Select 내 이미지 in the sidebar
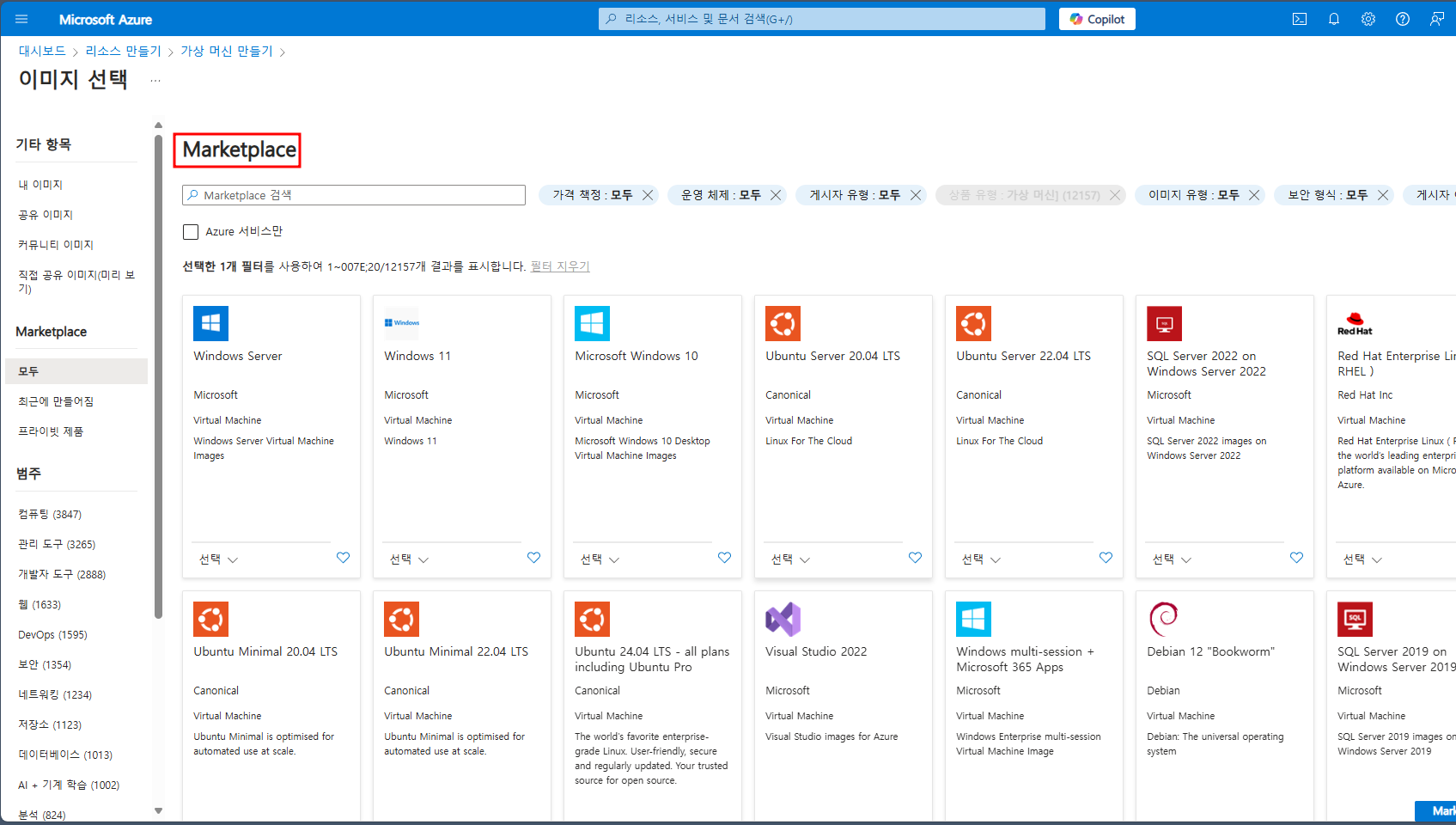This screenshot has width=1456, height=825. coord(40,185)
